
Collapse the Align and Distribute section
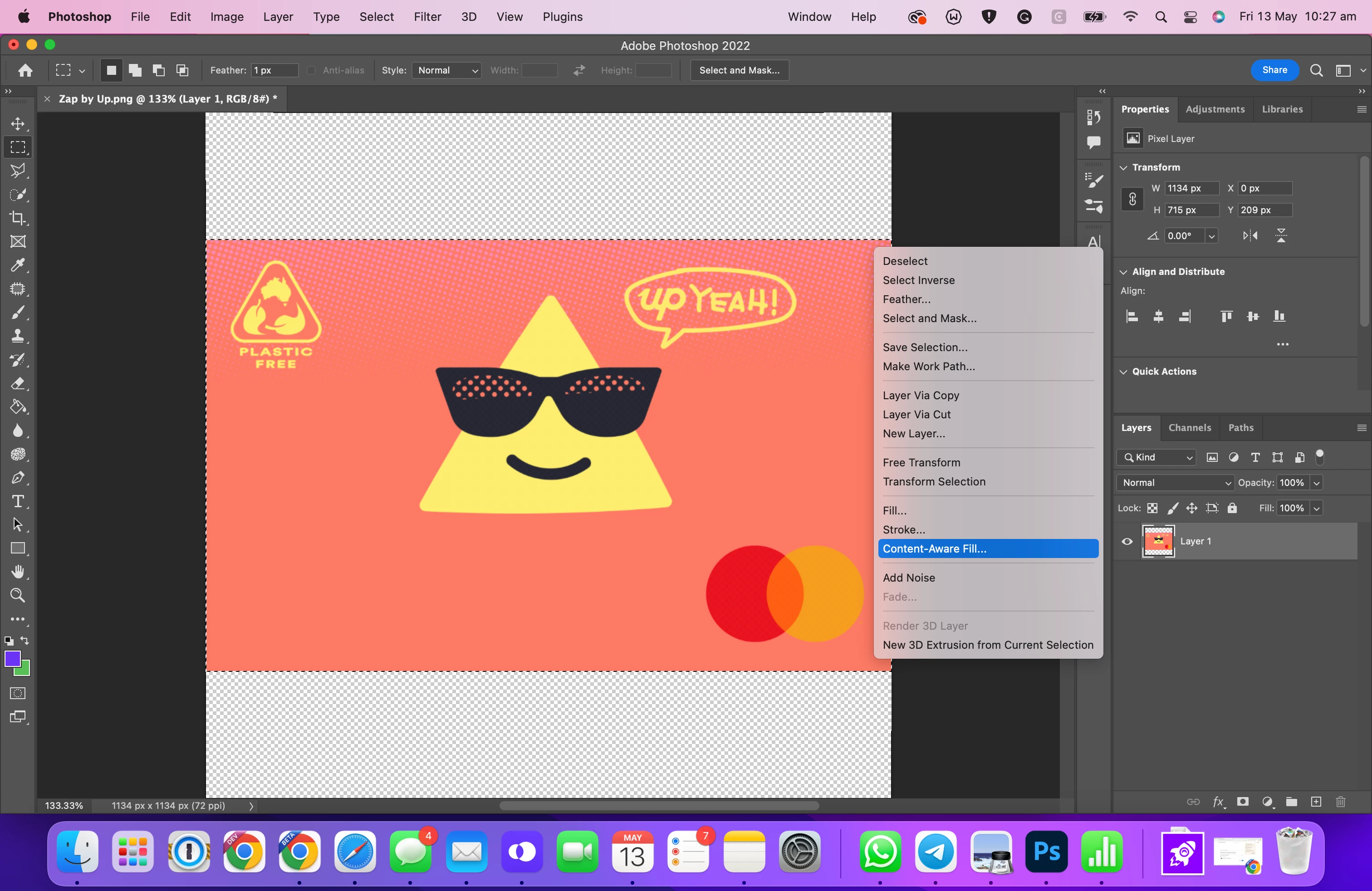(x=1123, y=271)
